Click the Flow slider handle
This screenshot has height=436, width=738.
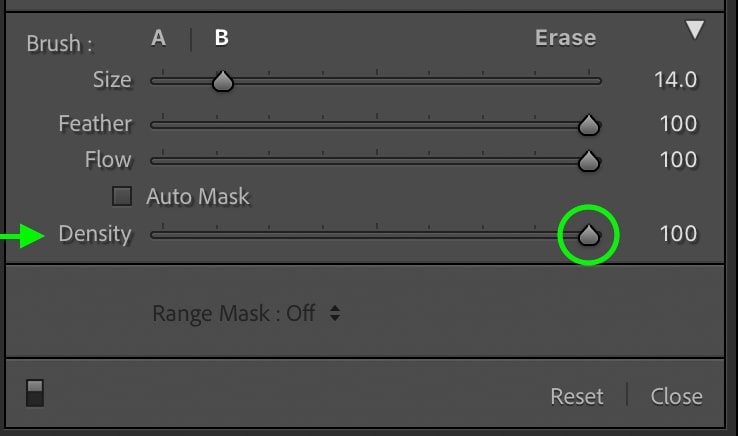[589, 161]
